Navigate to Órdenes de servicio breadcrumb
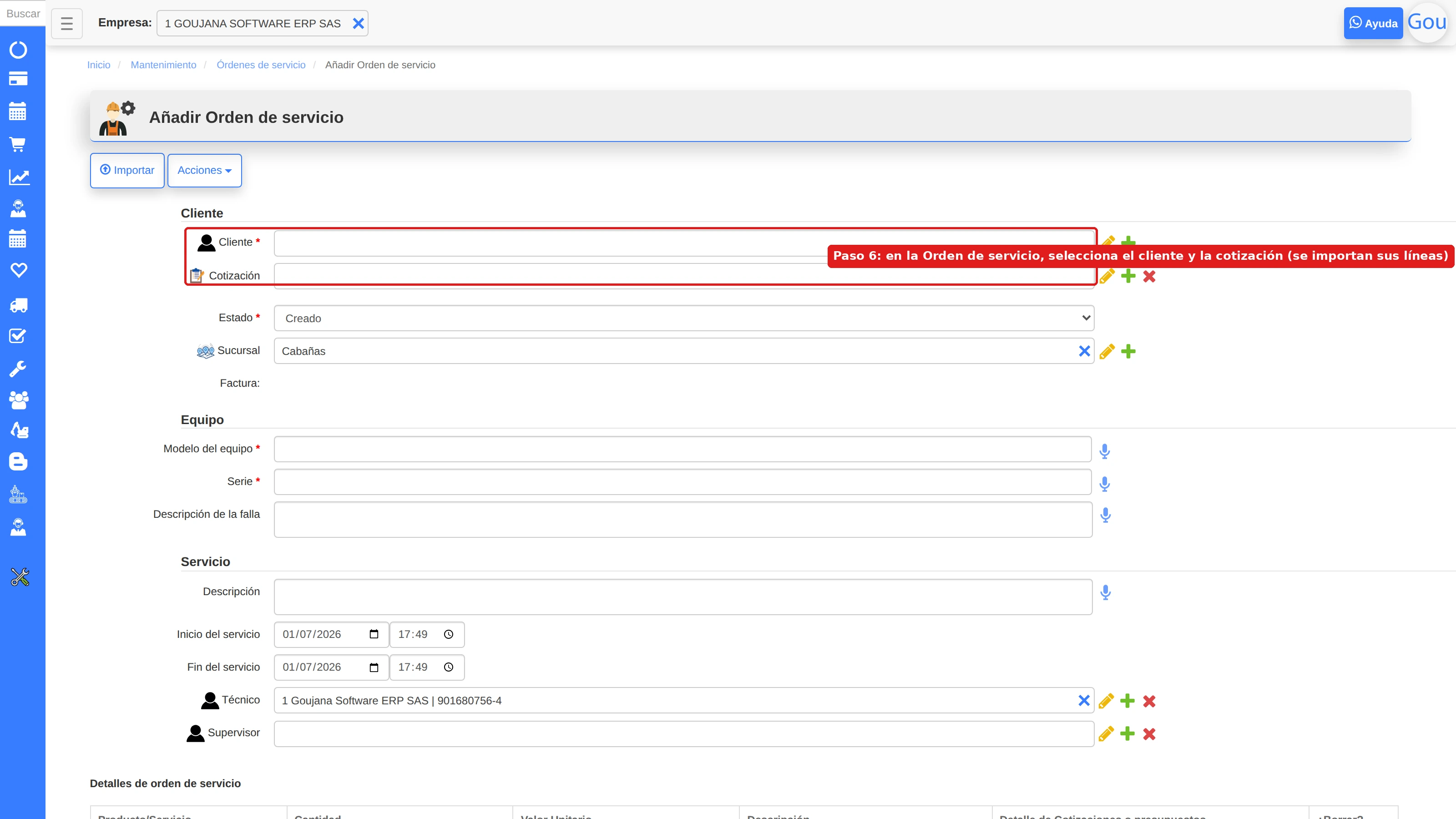 (261, 65)
